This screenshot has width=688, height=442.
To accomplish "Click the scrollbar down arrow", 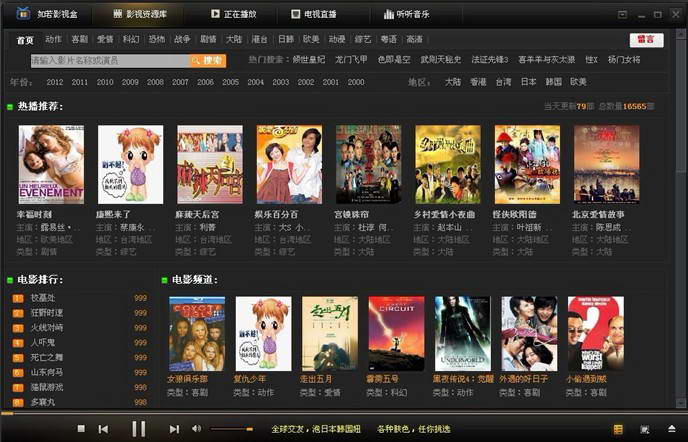I will coord(681,403).
